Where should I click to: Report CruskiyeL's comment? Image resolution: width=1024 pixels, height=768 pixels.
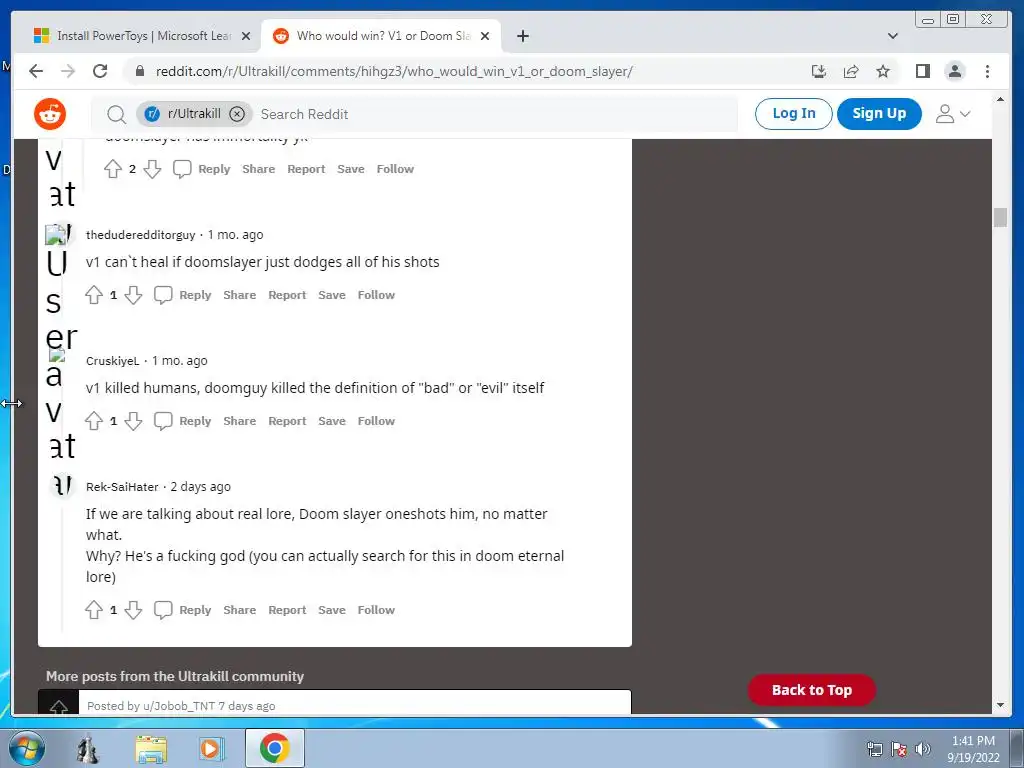click(287, 421)
